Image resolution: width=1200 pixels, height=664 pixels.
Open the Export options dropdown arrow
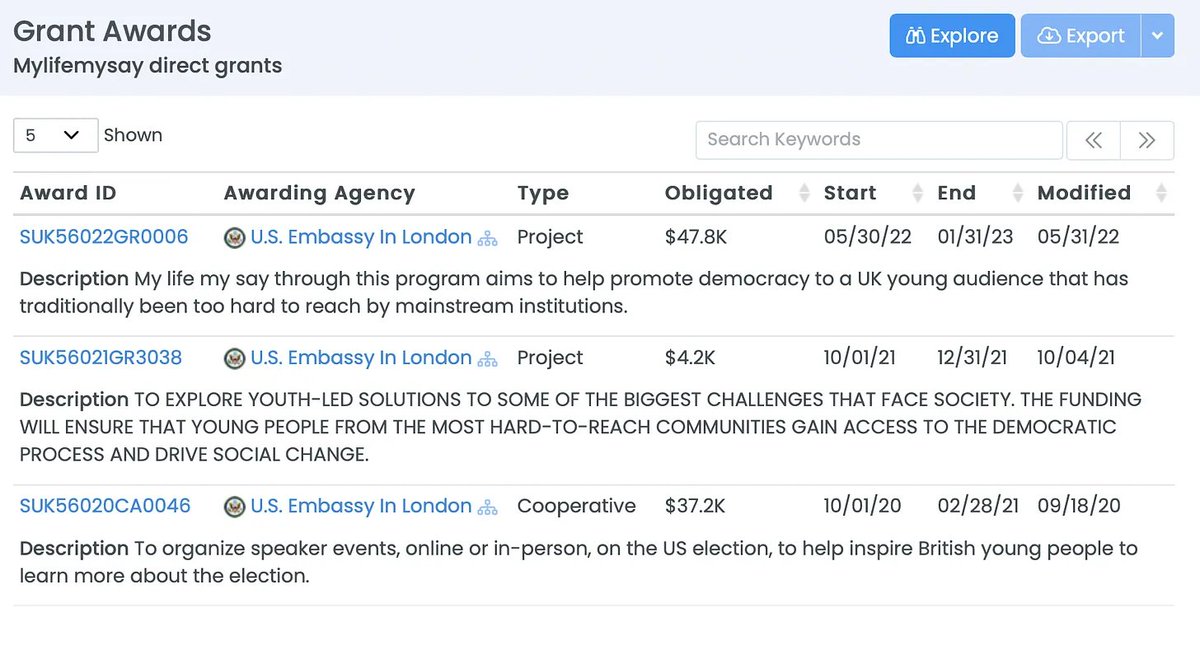pos(1157,36)
